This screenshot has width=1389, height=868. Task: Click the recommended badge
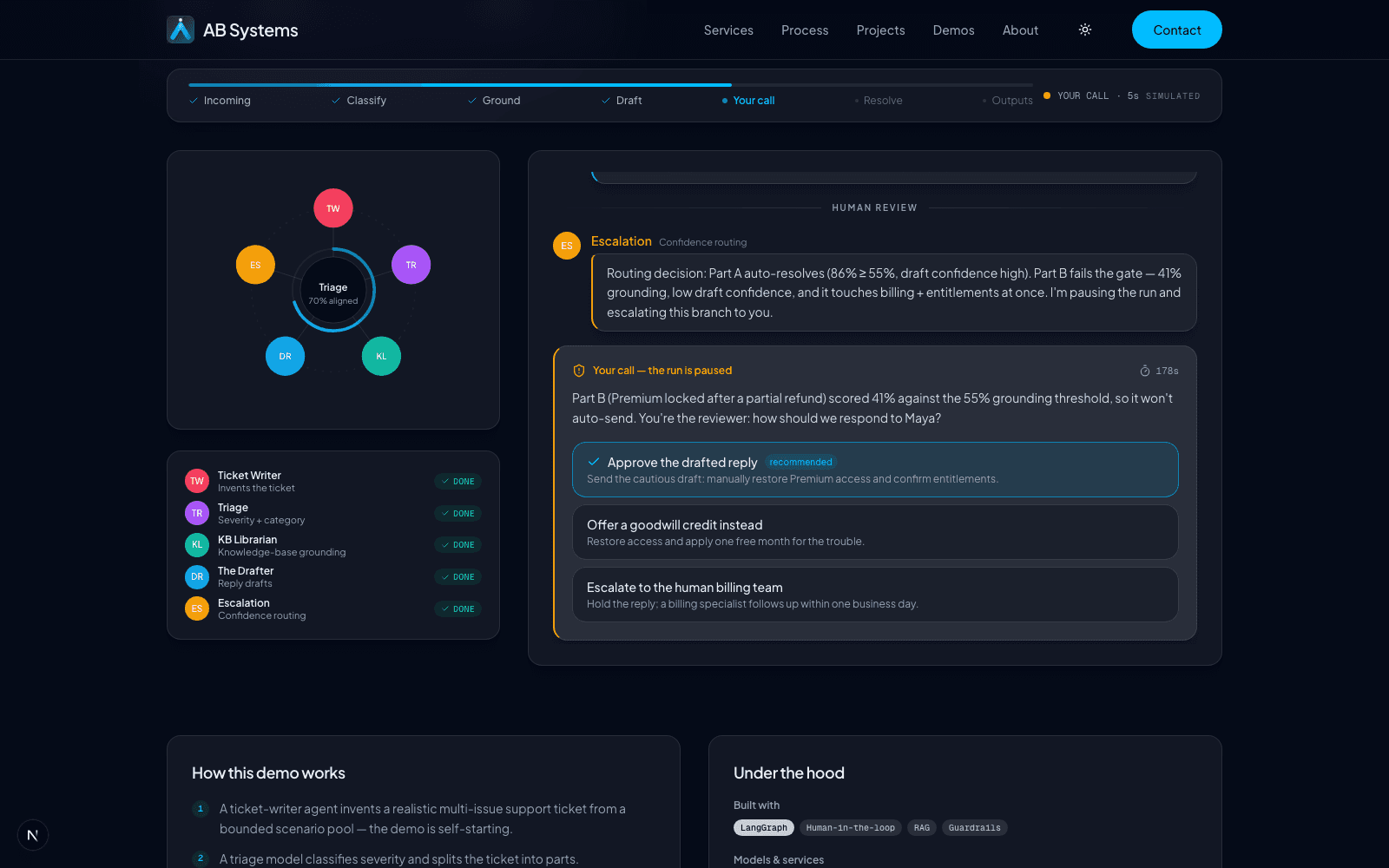[800, 463]
